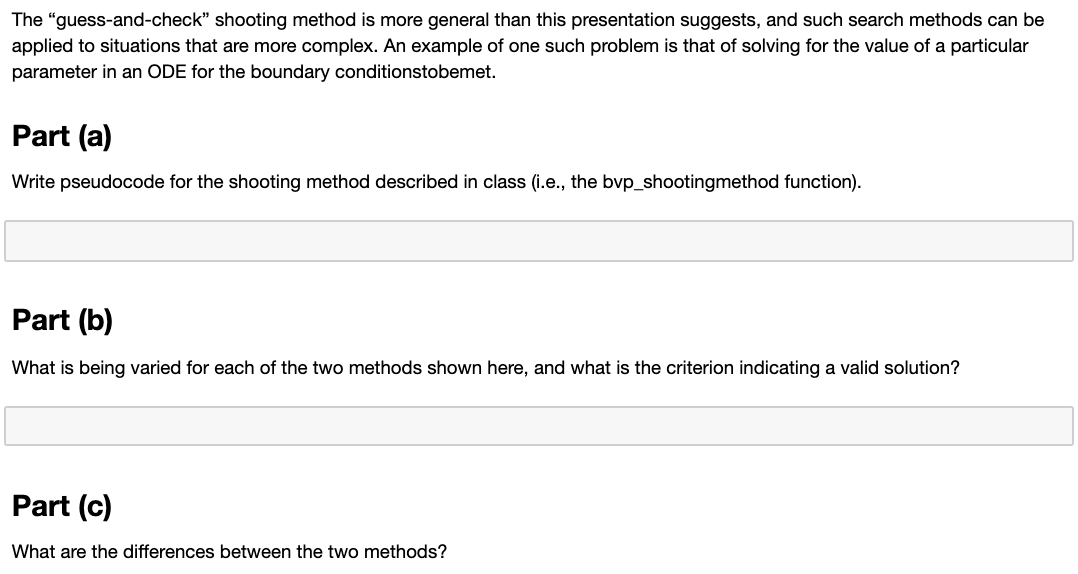The image size is (1078, 574).
Task: Click the introductory paragraph about shooting method
Action: [528, 46]
